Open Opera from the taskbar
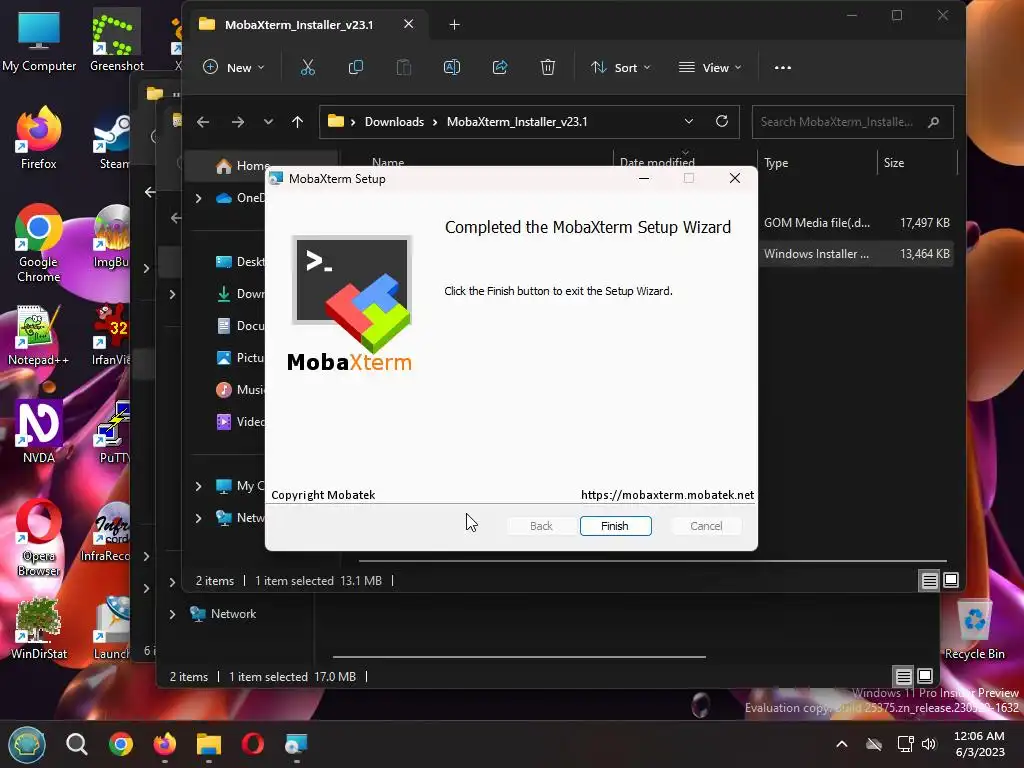This screenshot has height=768, width=1024. pos(253,744)
